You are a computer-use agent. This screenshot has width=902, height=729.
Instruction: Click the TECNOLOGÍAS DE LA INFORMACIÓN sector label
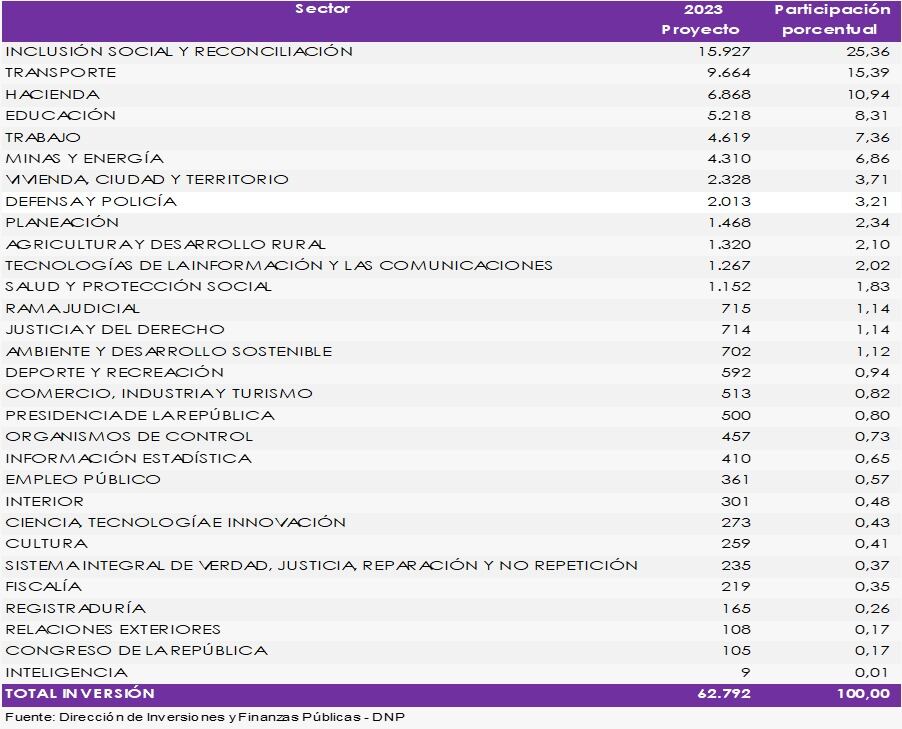pyautogui.click(x=279, y=265)
